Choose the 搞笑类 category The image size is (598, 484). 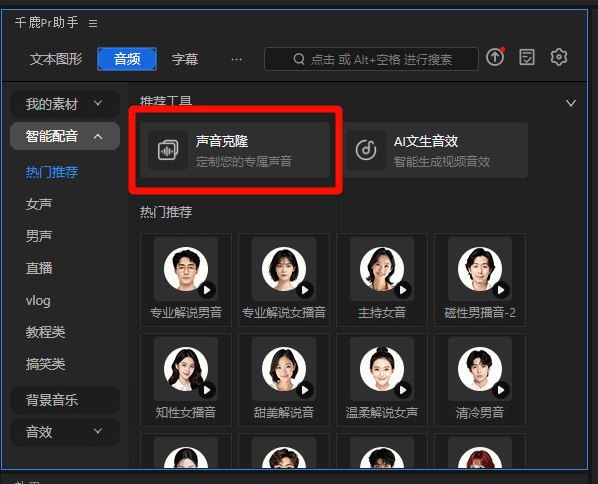tap(45, 364)
